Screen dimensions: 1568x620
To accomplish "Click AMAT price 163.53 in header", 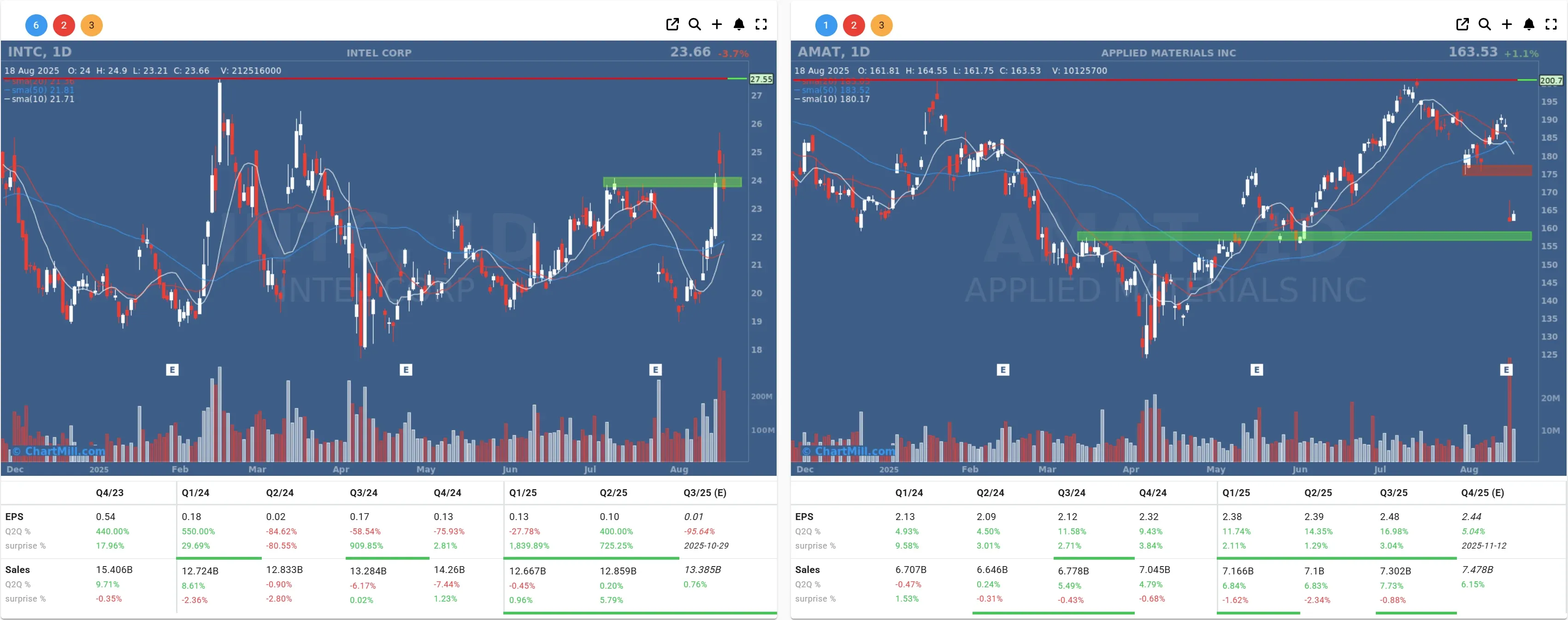I will click(1473, 52).
